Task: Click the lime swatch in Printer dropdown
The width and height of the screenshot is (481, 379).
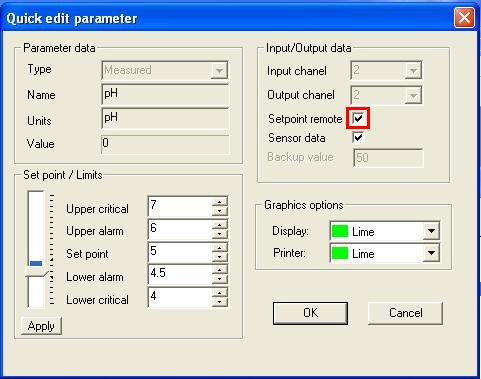Action: tap(340, 253)
